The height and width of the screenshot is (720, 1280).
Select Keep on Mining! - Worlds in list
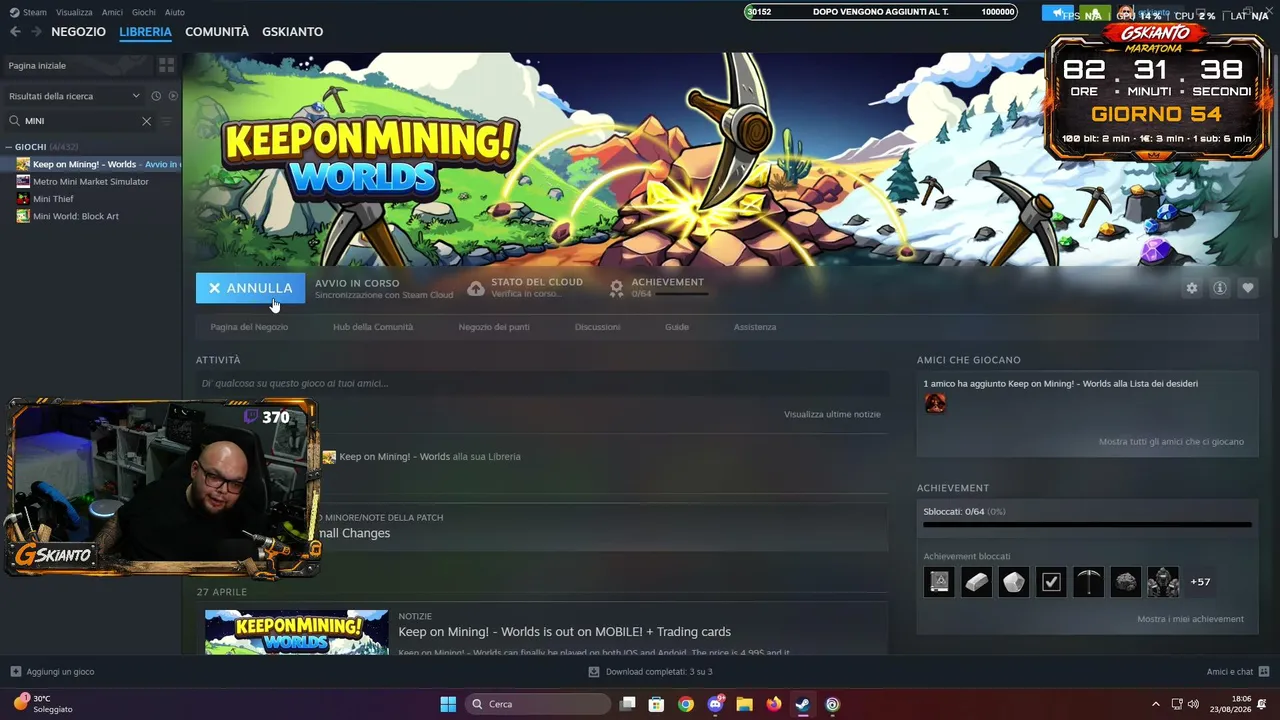98,164
